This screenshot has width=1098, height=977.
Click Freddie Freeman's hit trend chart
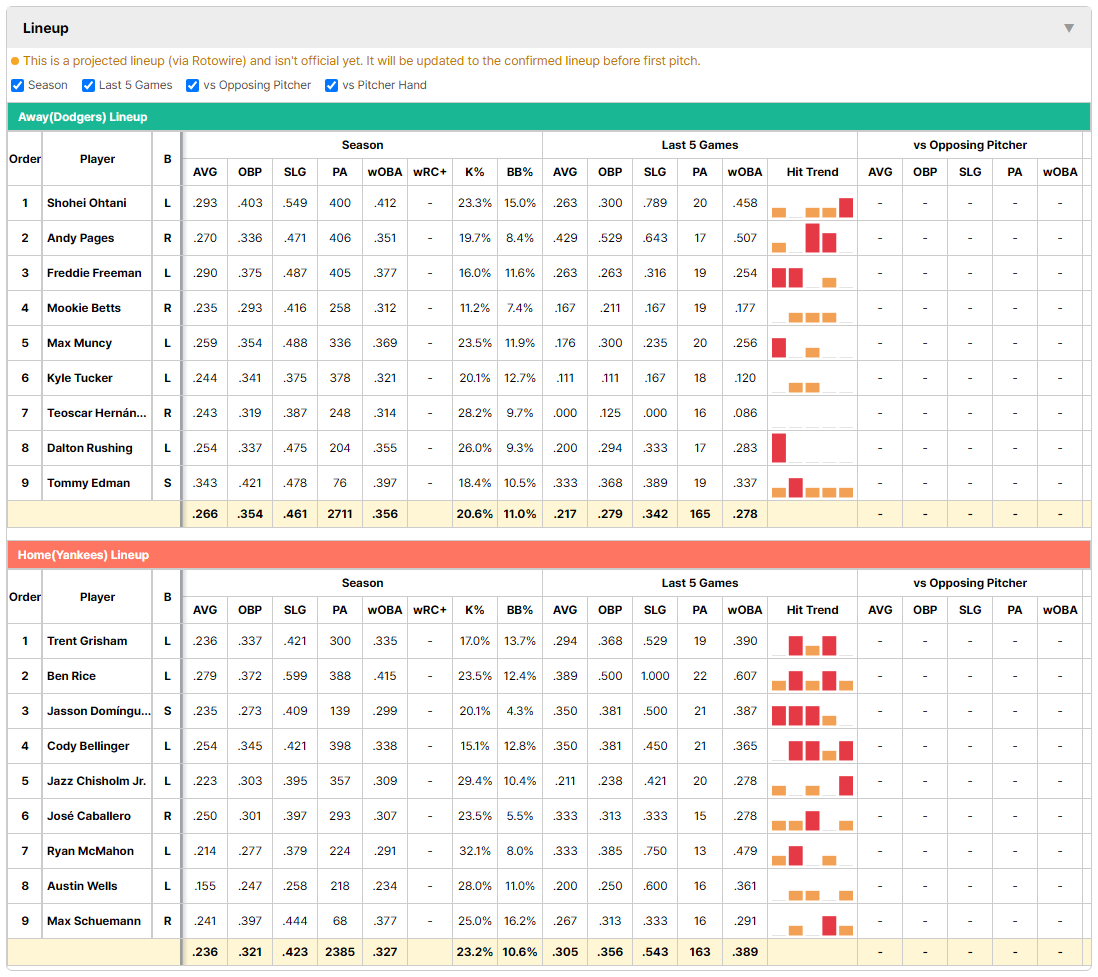[x=812, y=277]
